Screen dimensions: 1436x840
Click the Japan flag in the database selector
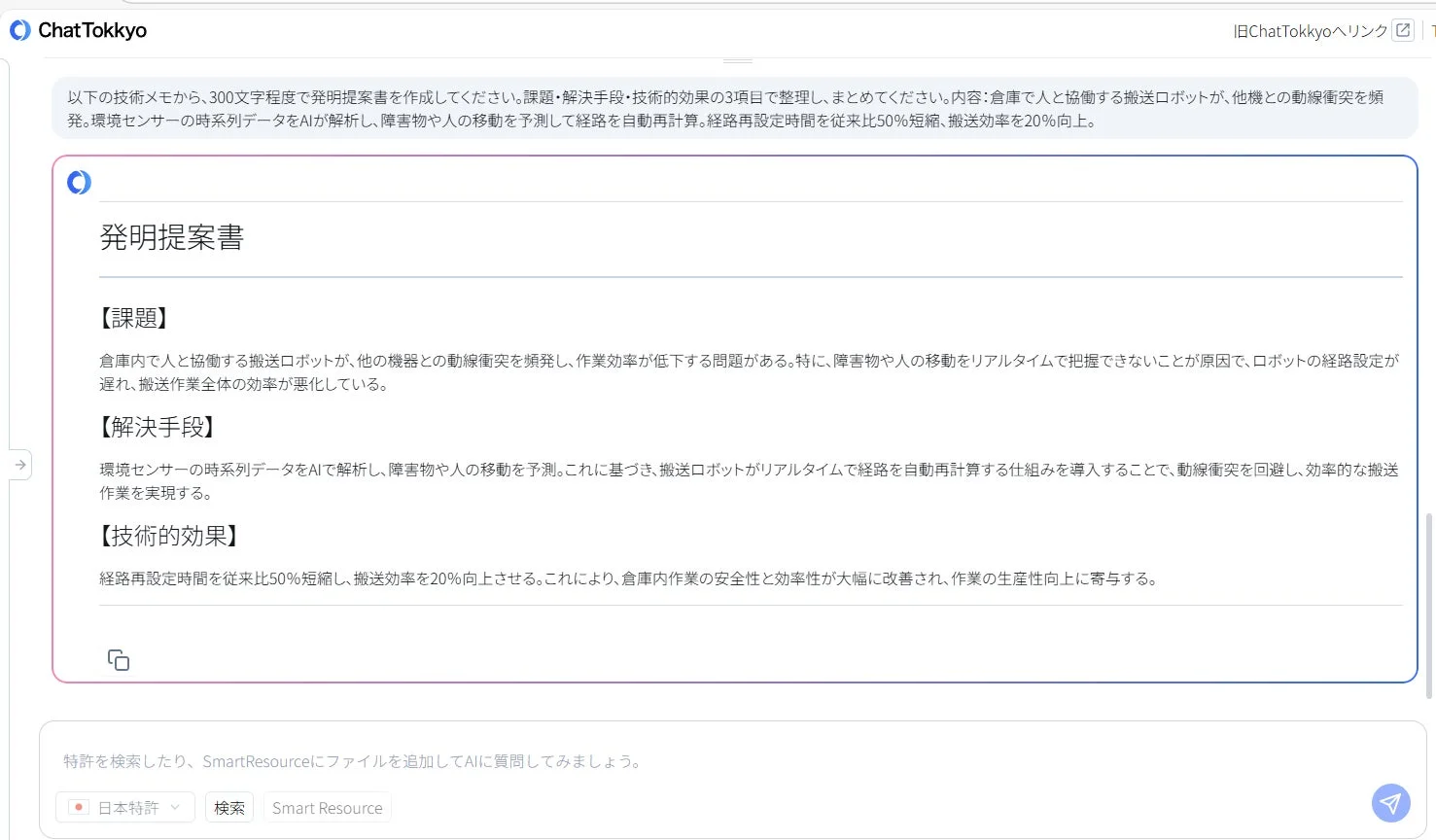tap(79, 807)
